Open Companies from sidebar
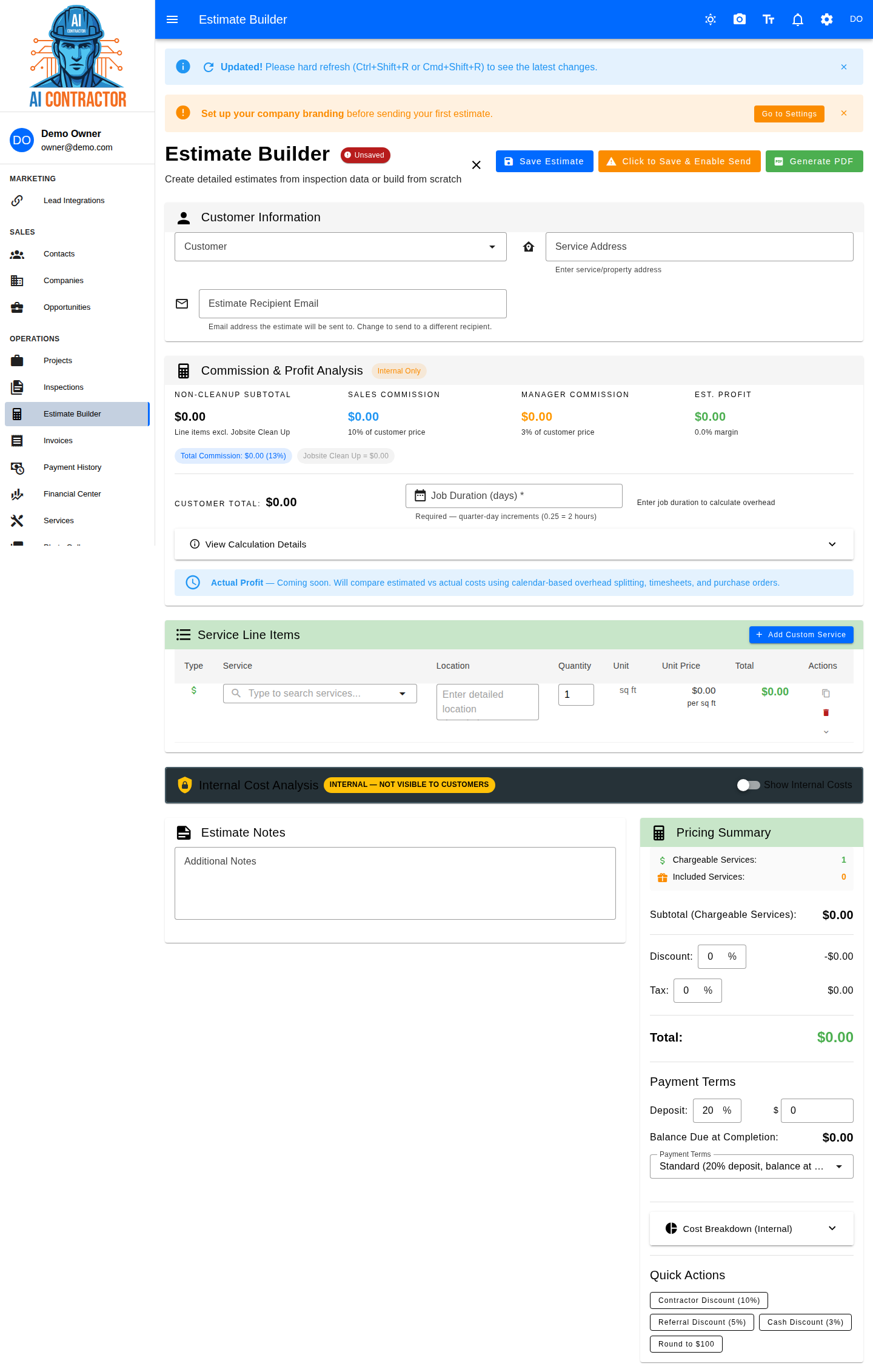The width and height of the screenshot is (873, 1372). 77,281
